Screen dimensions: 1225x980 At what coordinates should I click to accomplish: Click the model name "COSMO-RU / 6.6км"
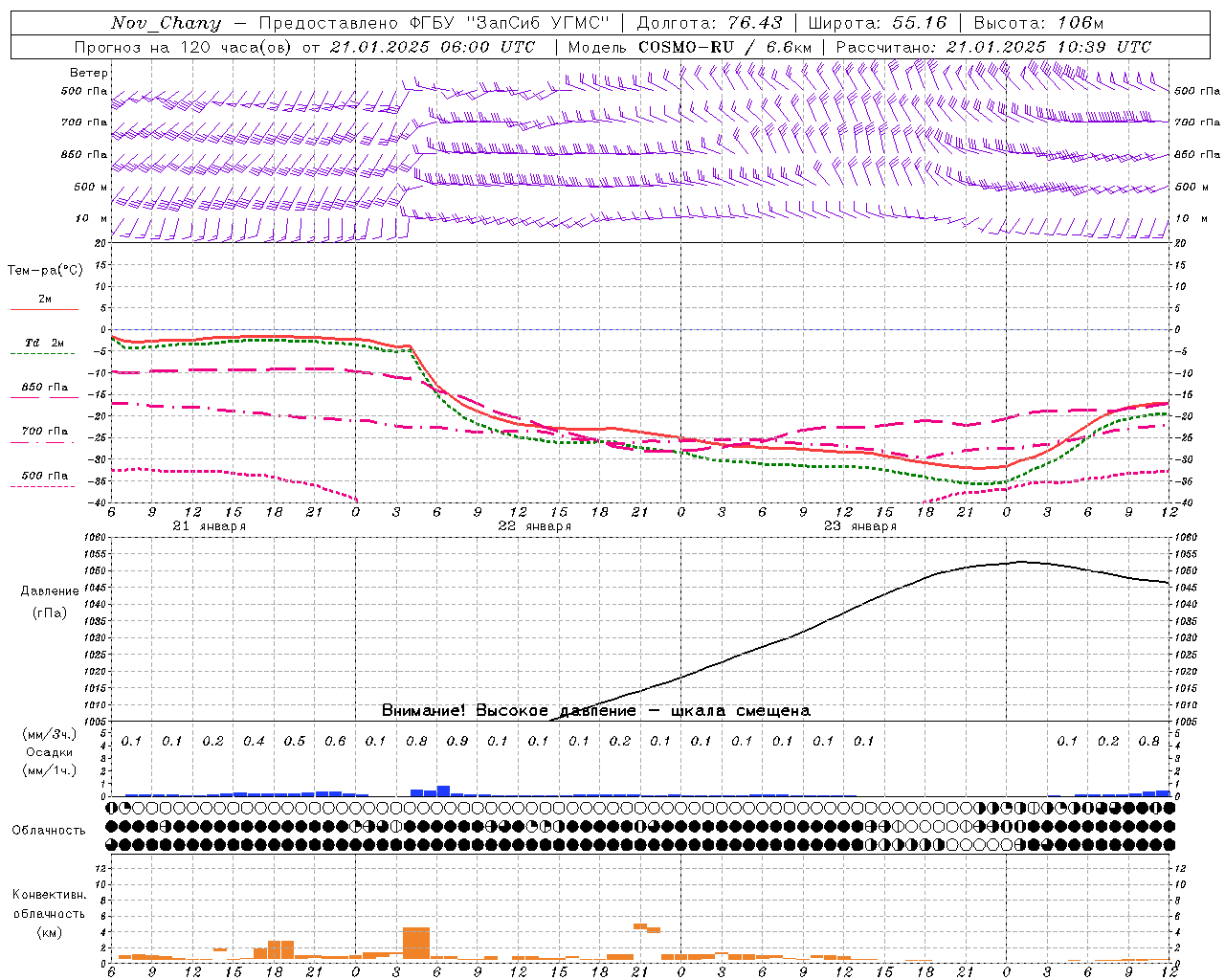tap(725, 47)
